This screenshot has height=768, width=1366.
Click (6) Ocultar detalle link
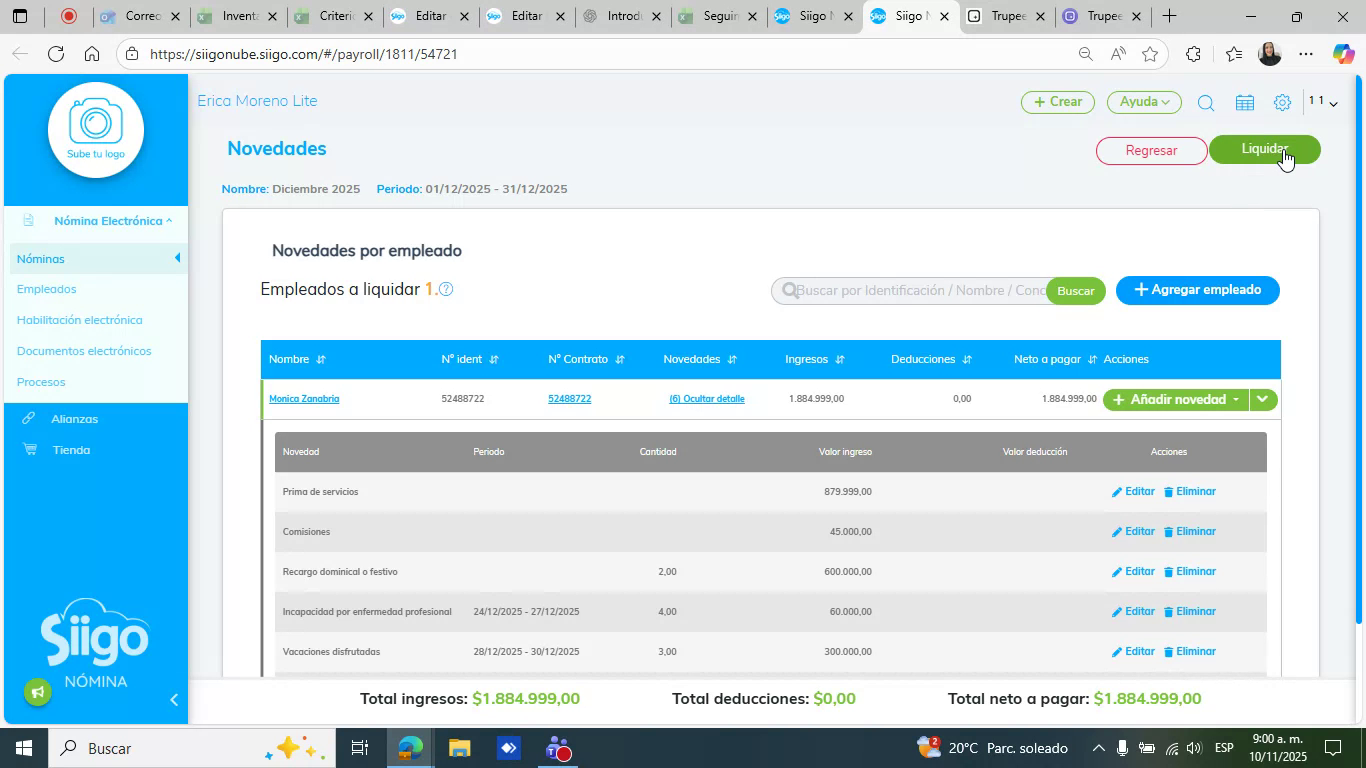pos(707,399)
